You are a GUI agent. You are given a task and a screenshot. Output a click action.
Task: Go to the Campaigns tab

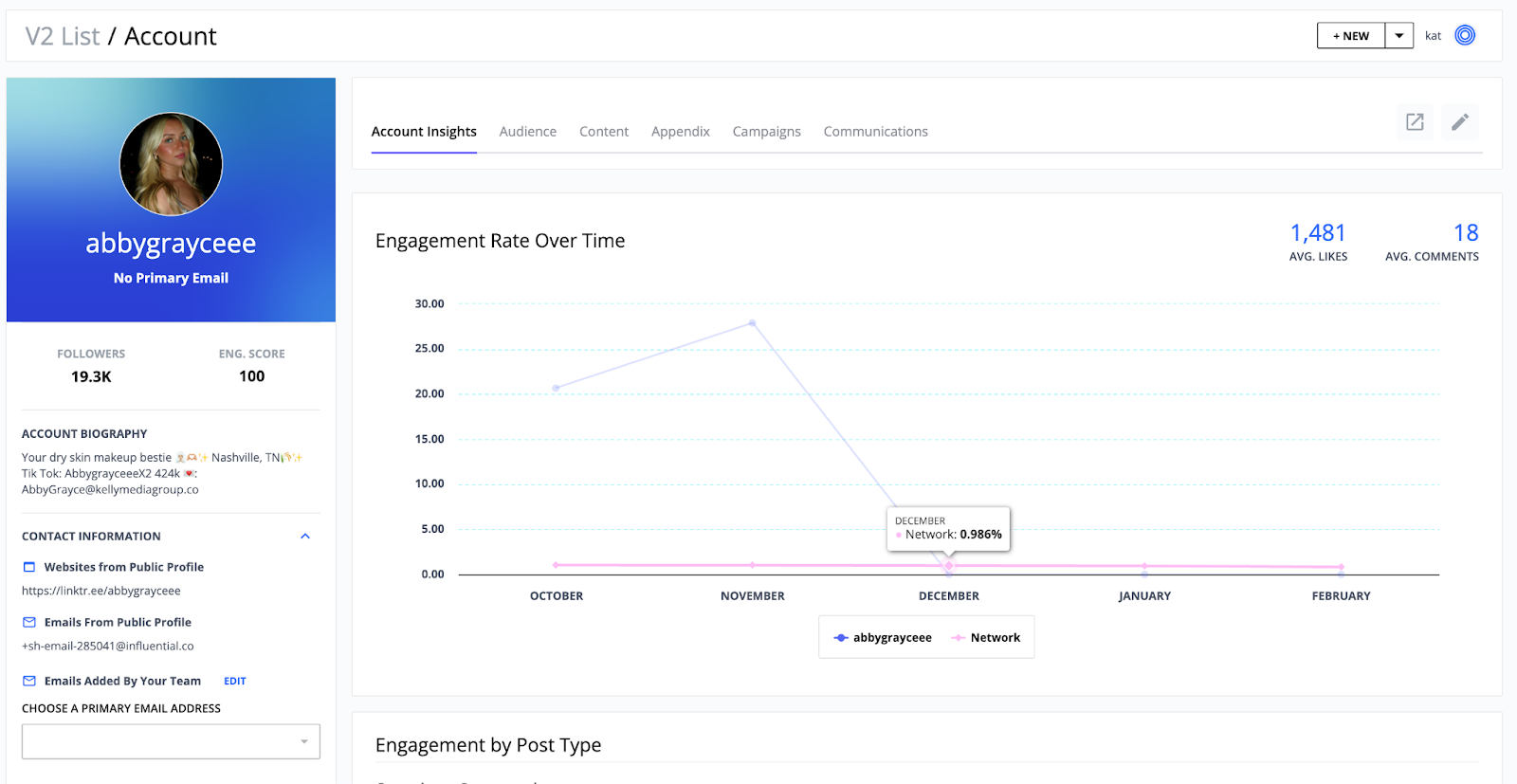[767, 132]
